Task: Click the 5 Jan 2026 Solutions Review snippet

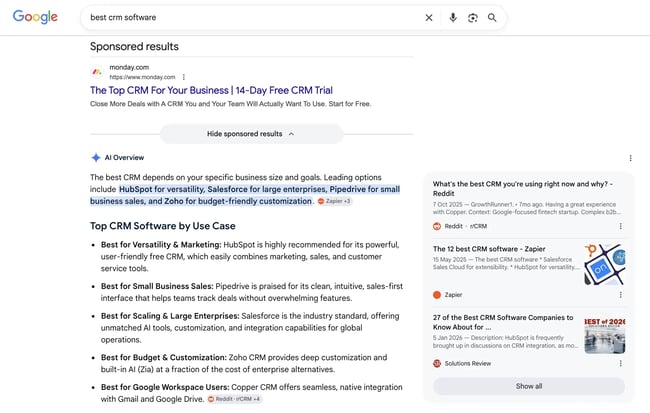Action: [x=505, y=342]
